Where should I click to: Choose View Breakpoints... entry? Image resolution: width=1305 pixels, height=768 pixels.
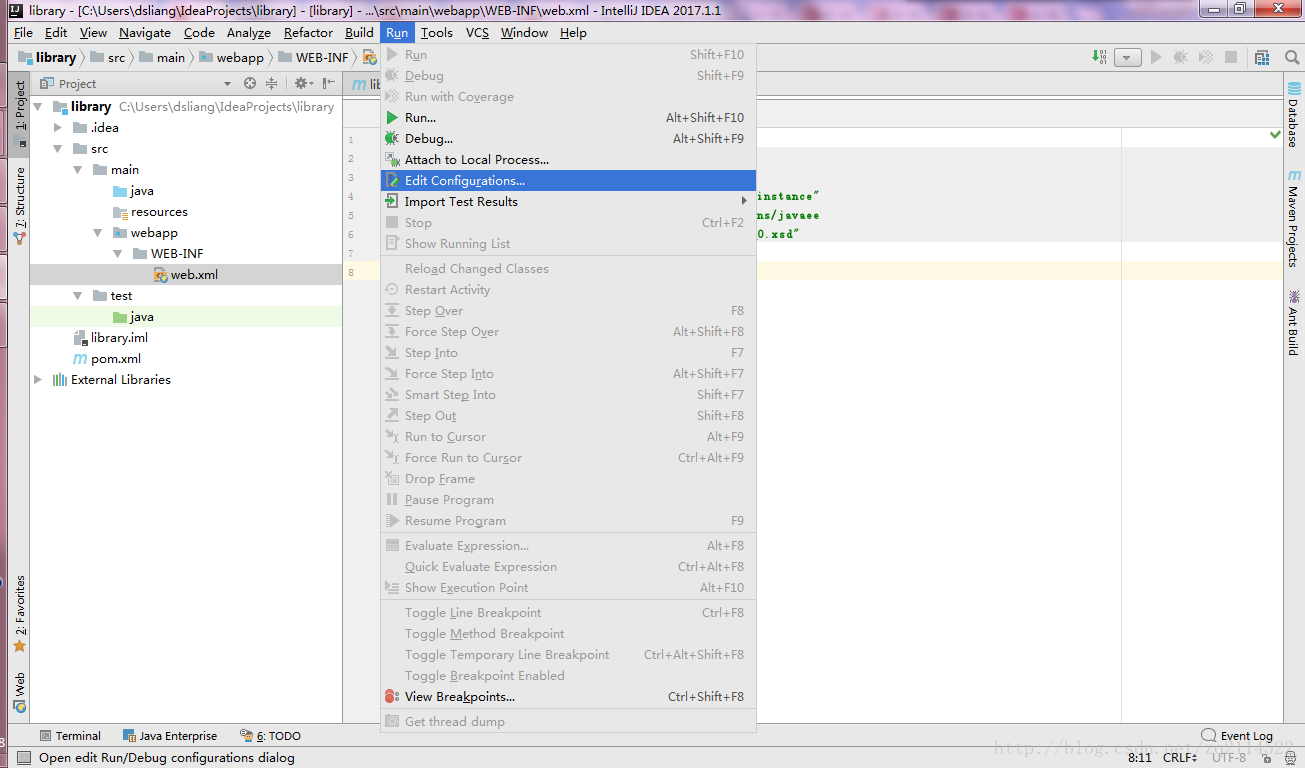pyautogui.click(x=568, y=696)
